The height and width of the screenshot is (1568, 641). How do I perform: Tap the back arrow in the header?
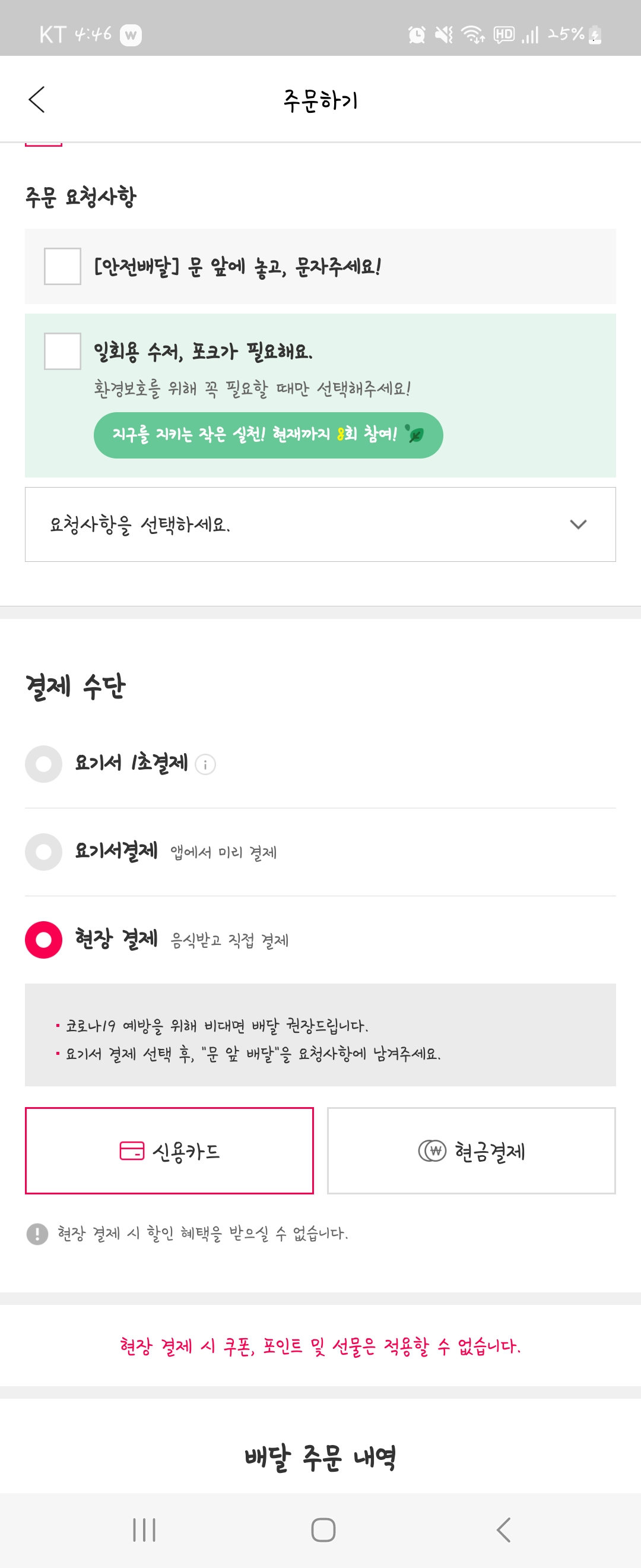coord(36,99)
